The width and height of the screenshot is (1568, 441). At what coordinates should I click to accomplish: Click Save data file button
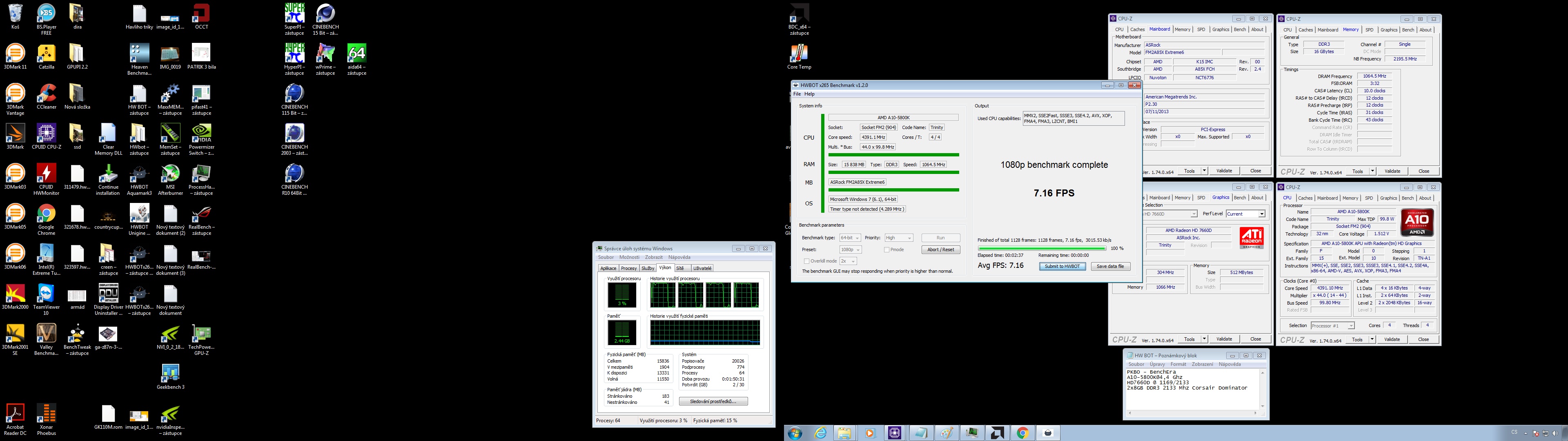1110,267
